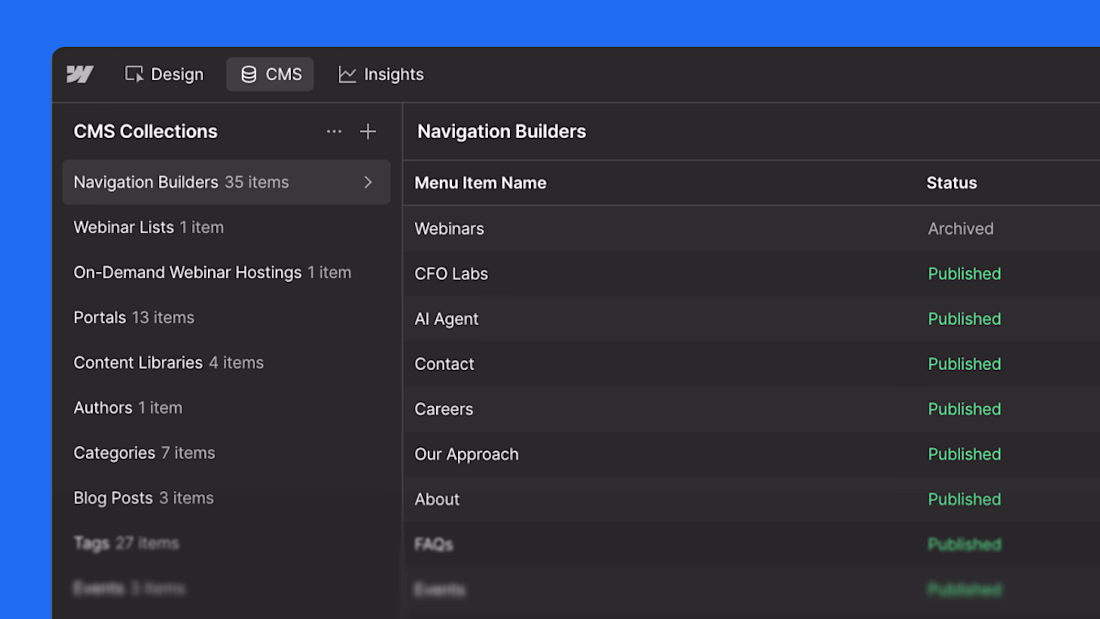Open the Tags collection
Viewport: 1100px width, 619px height.
pos(226,543)
